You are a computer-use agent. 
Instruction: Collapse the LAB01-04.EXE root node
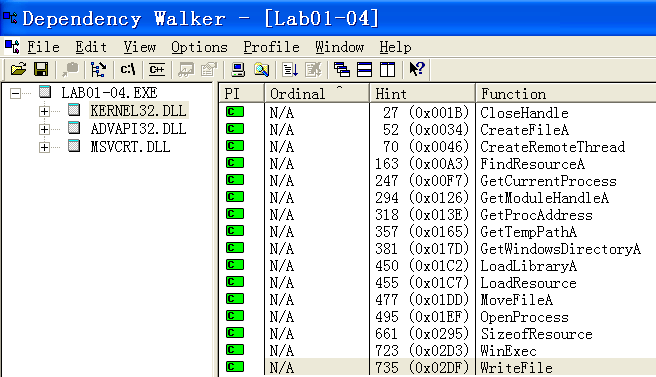point(15,93)
